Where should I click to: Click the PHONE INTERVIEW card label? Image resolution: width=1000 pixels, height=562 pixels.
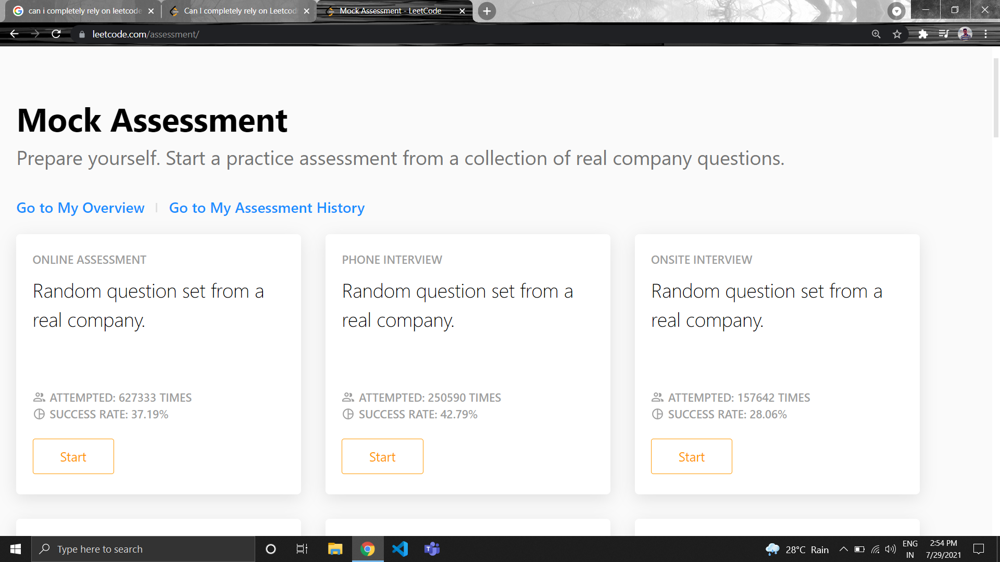392,260
